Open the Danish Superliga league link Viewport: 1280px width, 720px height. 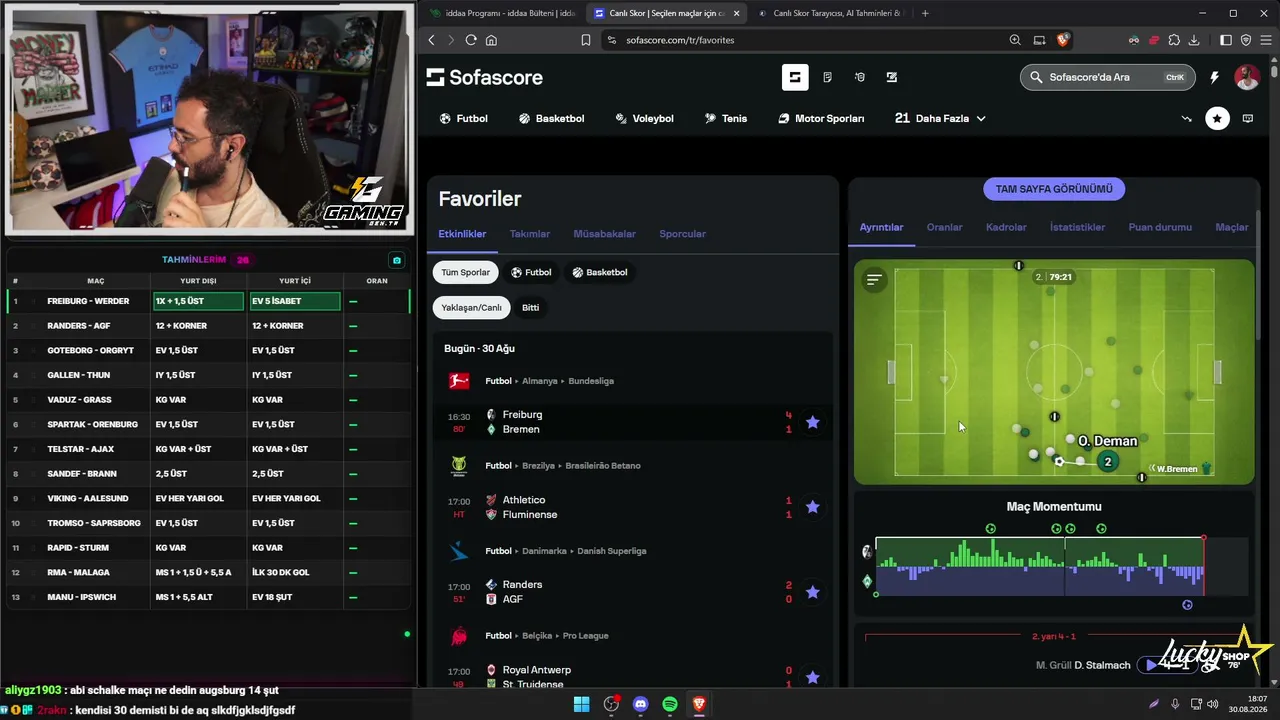pyautogui.click(x=612, y=551)
